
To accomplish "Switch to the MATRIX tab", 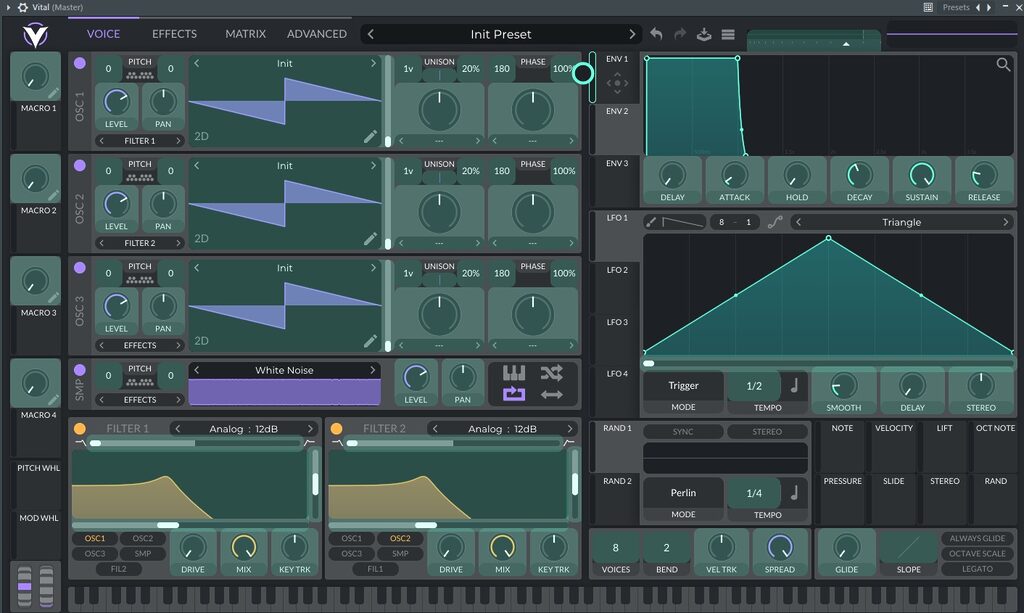I will 246,34.
